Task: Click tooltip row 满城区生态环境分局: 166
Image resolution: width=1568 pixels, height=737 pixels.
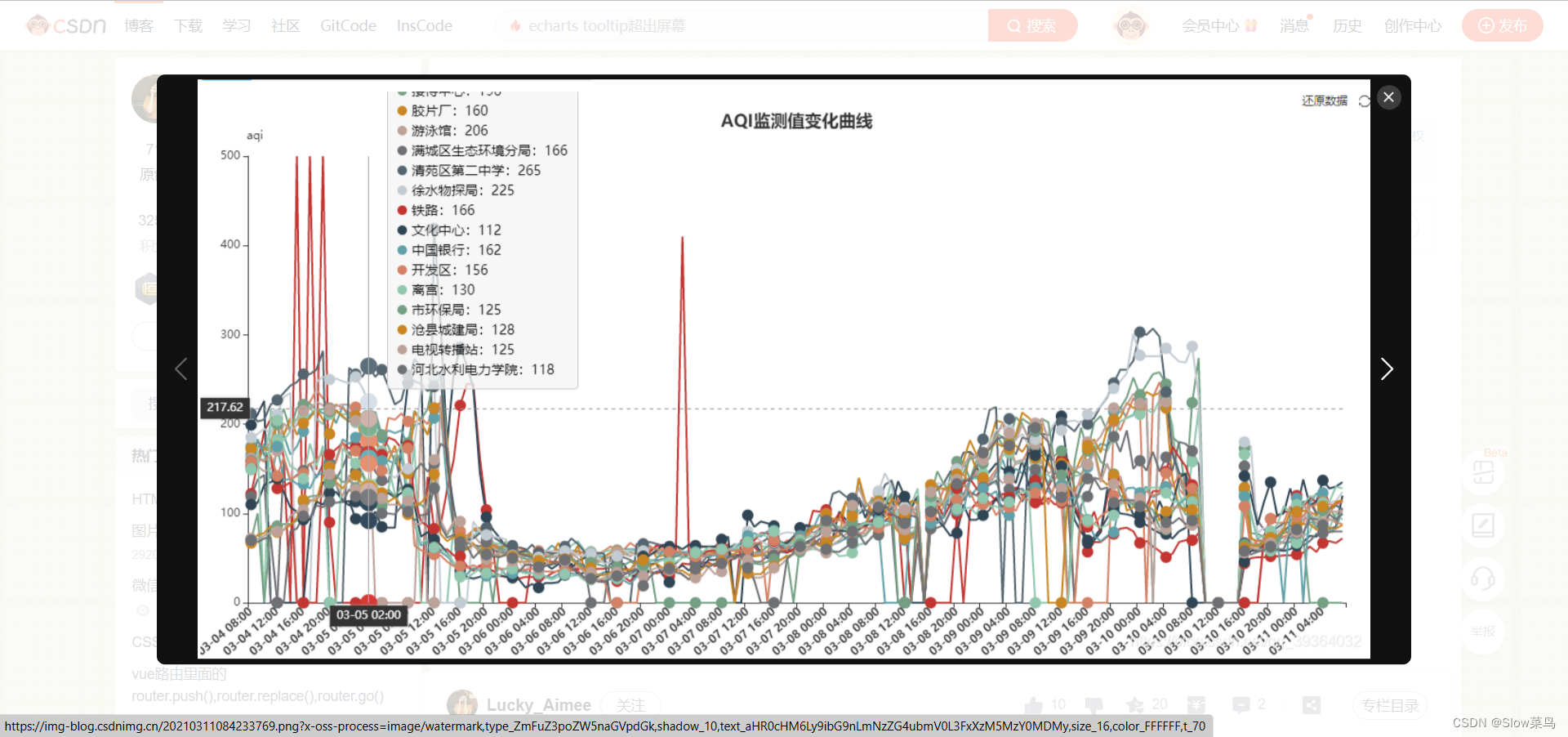Action: pos(483,150)
